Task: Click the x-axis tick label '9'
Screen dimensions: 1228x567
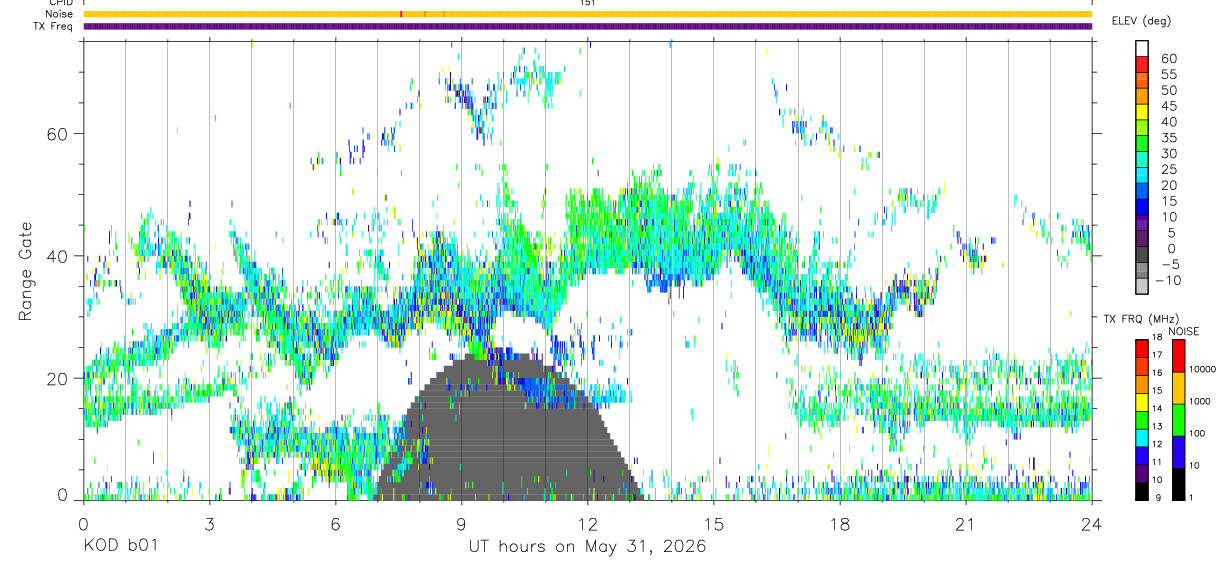Action: pos(461,524)
